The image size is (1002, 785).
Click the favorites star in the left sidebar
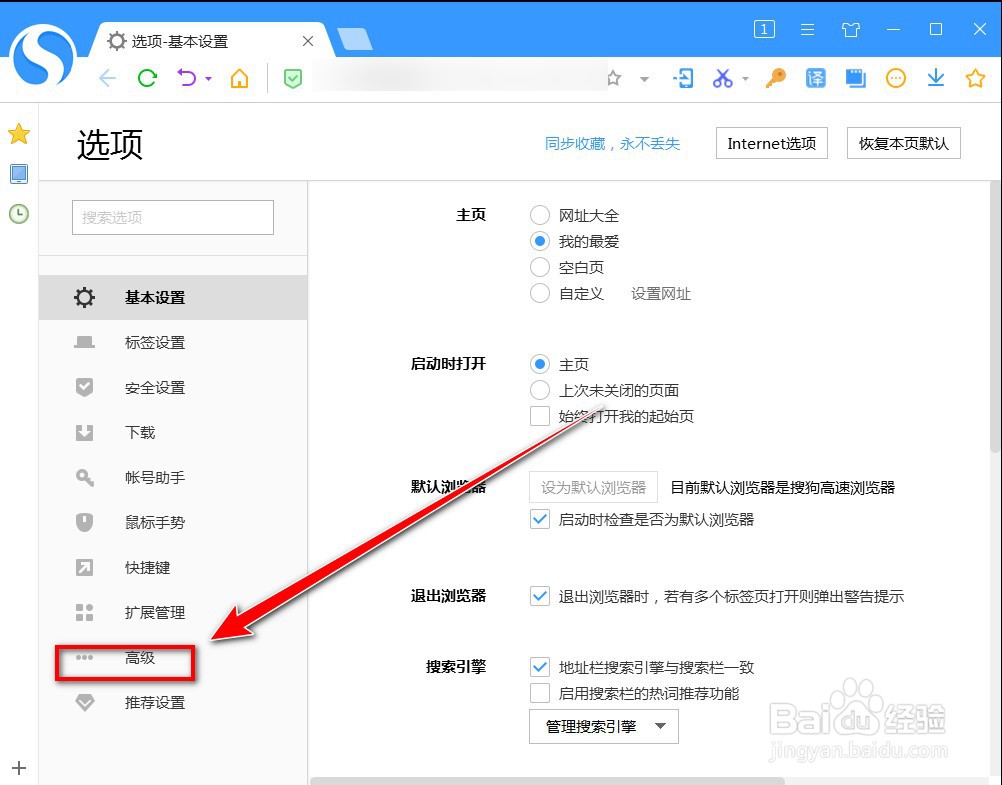[18, 133]
